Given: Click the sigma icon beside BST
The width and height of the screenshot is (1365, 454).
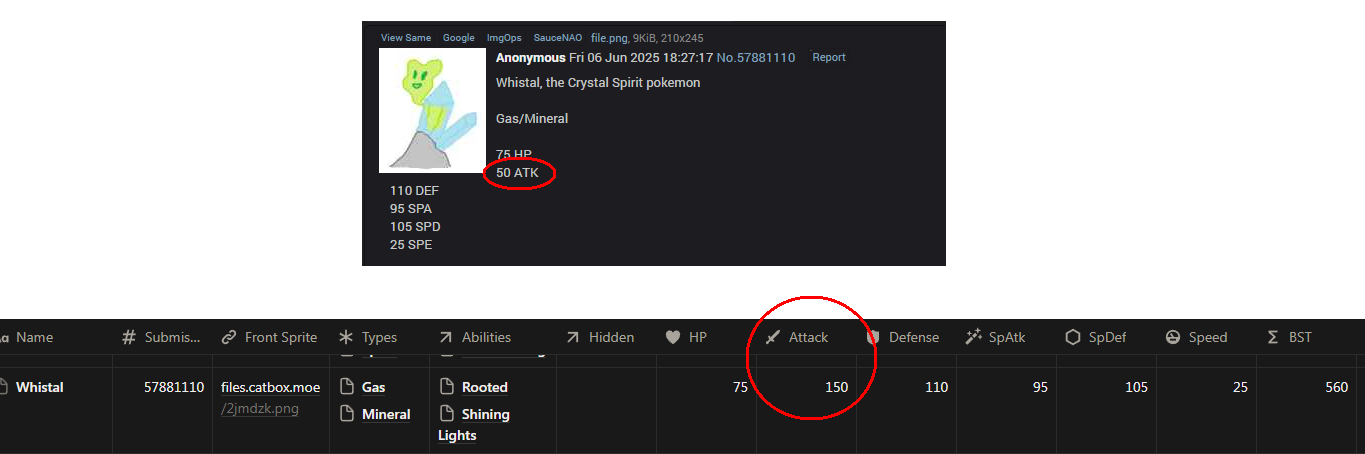Looking at the screenshot, I should coord(1272,337).
